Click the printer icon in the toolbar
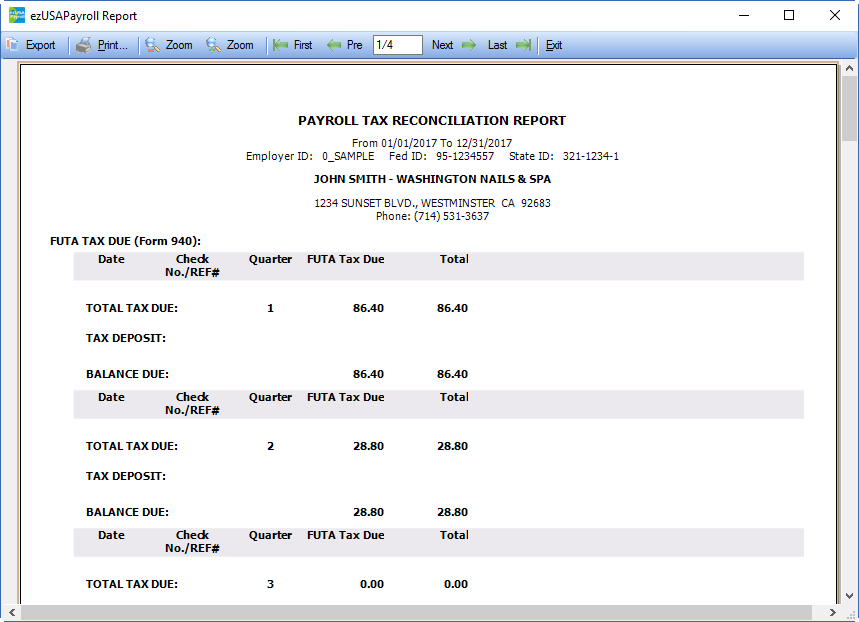Image resolution: width=859 pixels, height=622 pixels. pos(84,45)
